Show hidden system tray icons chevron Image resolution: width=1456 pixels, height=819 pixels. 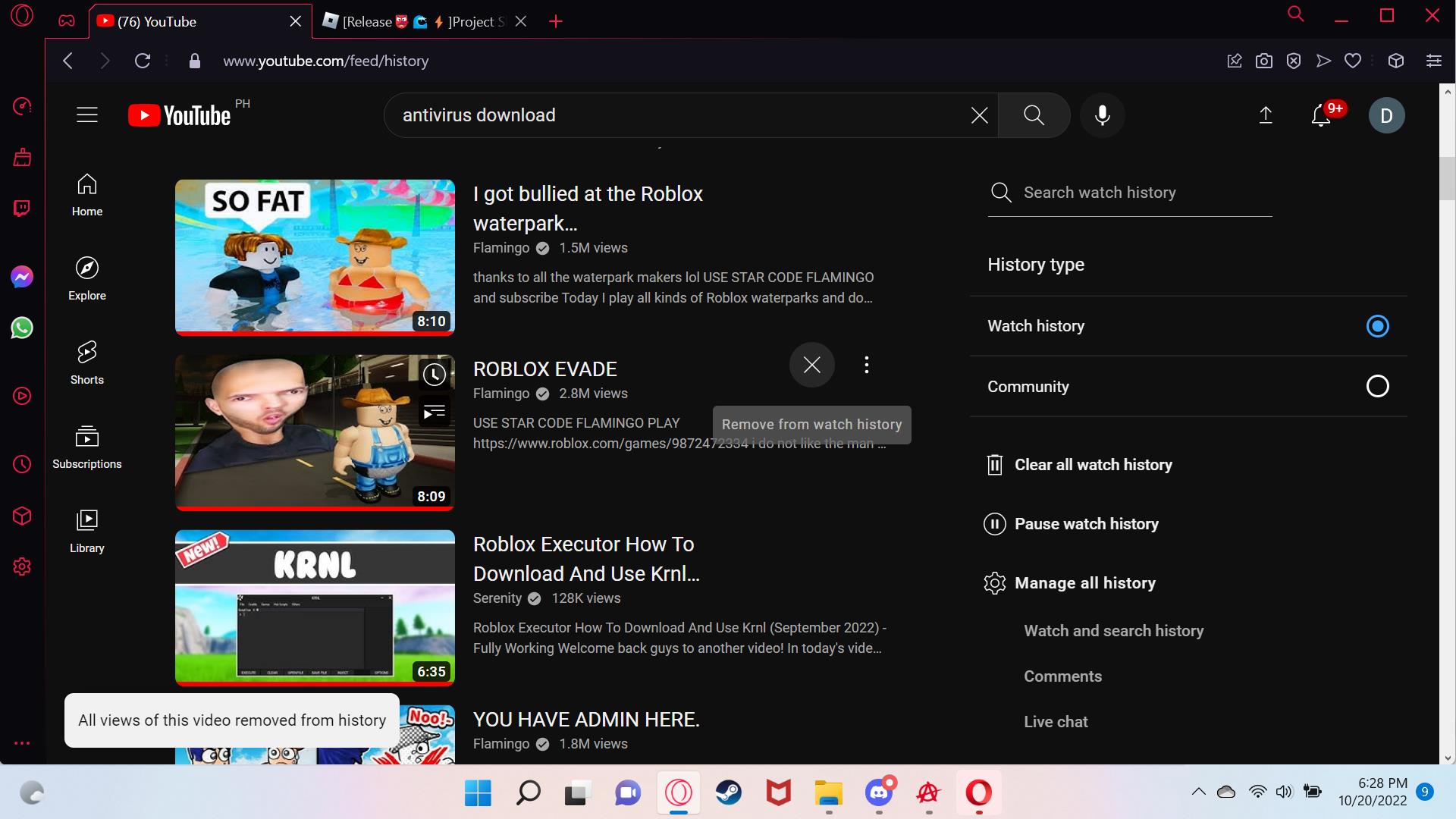click(x=1198, y=792)
